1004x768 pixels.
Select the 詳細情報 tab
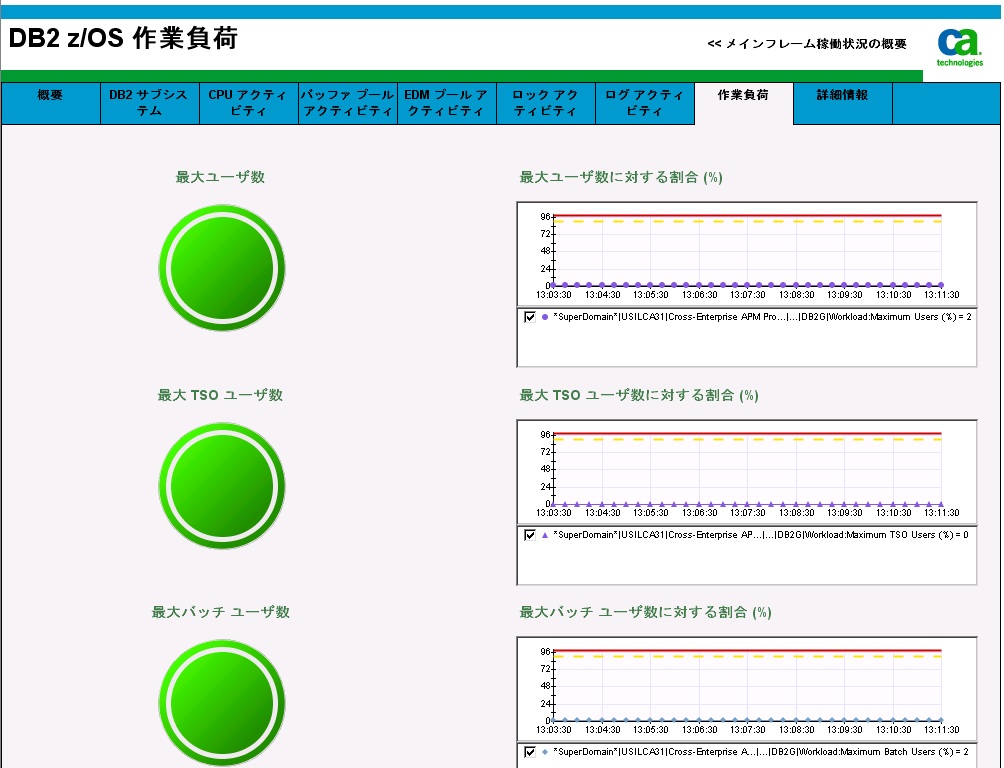843,103
